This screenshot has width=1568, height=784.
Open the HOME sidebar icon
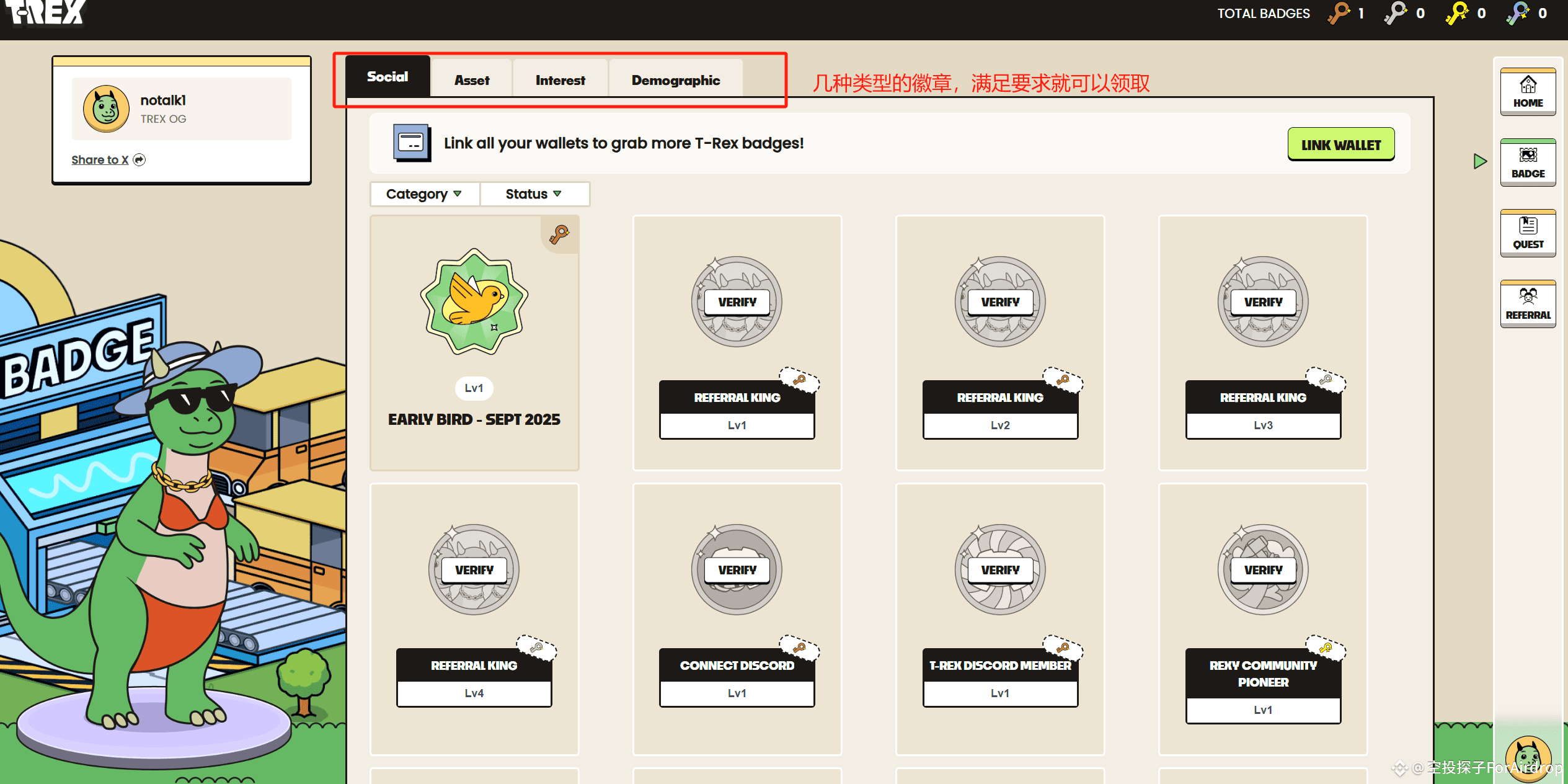pyautogui.click(x=1528, y=92)
